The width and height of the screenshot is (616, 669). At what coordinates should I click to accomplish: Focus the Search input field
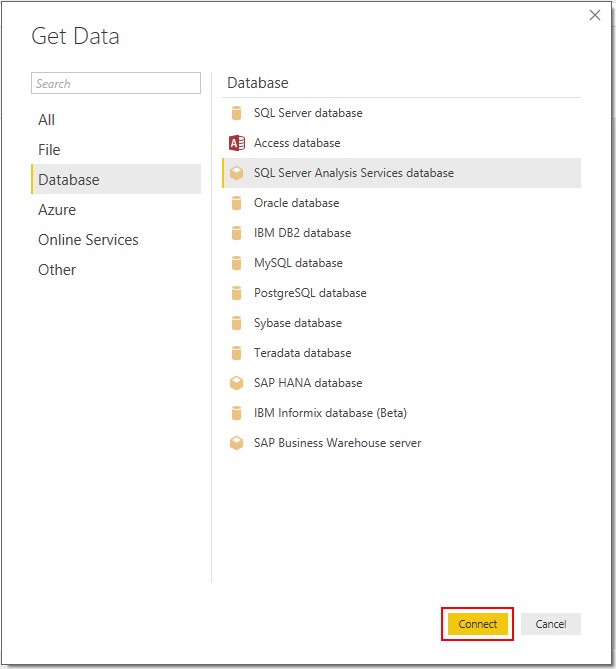pos(116,83)
